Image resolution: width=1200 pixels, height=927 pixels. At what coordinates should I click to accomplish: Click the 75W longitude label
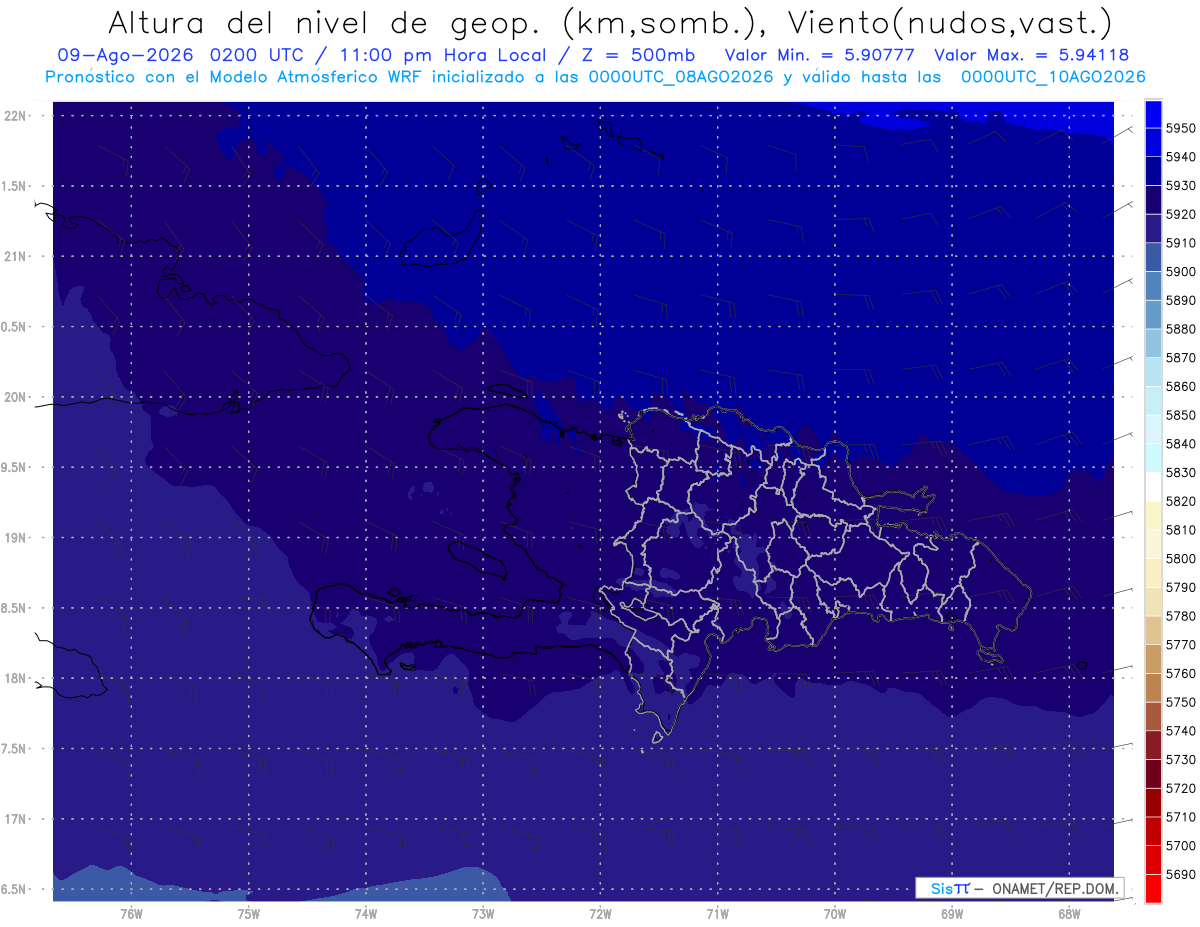pyautogui.click(x=248, y=913)
